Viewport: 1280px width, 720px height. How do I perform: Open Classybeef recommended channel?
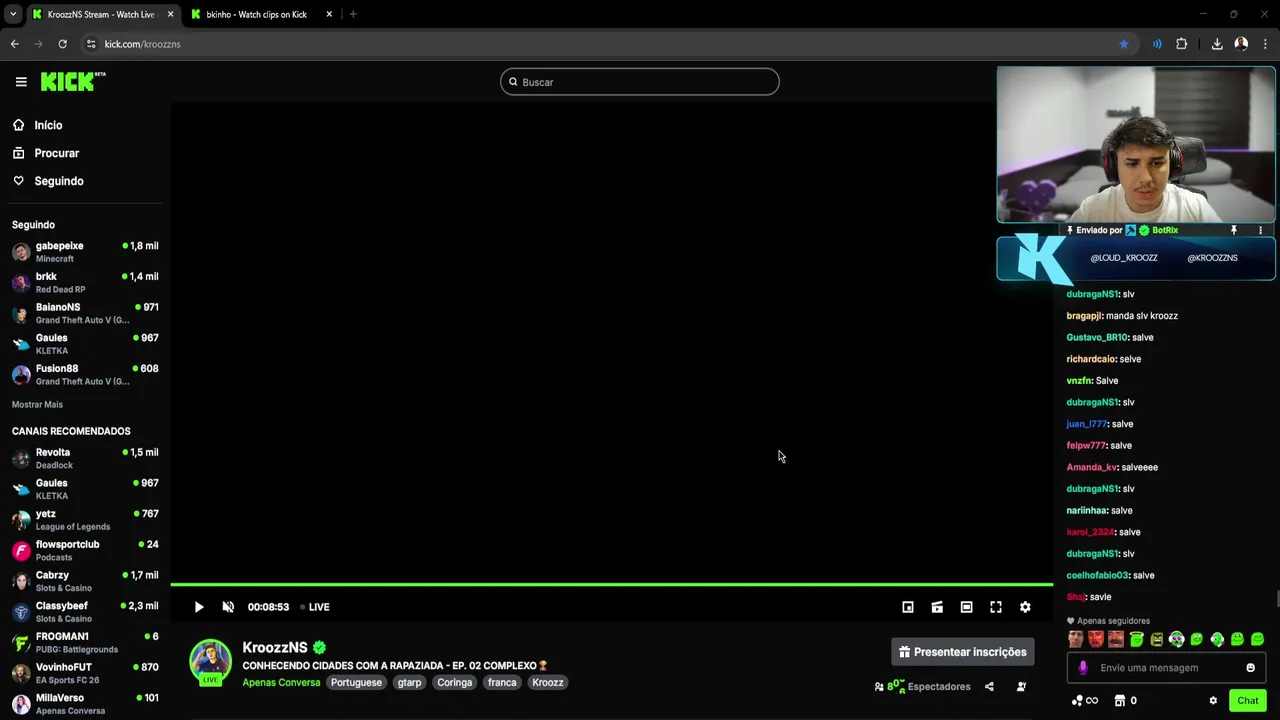(85, 611)
